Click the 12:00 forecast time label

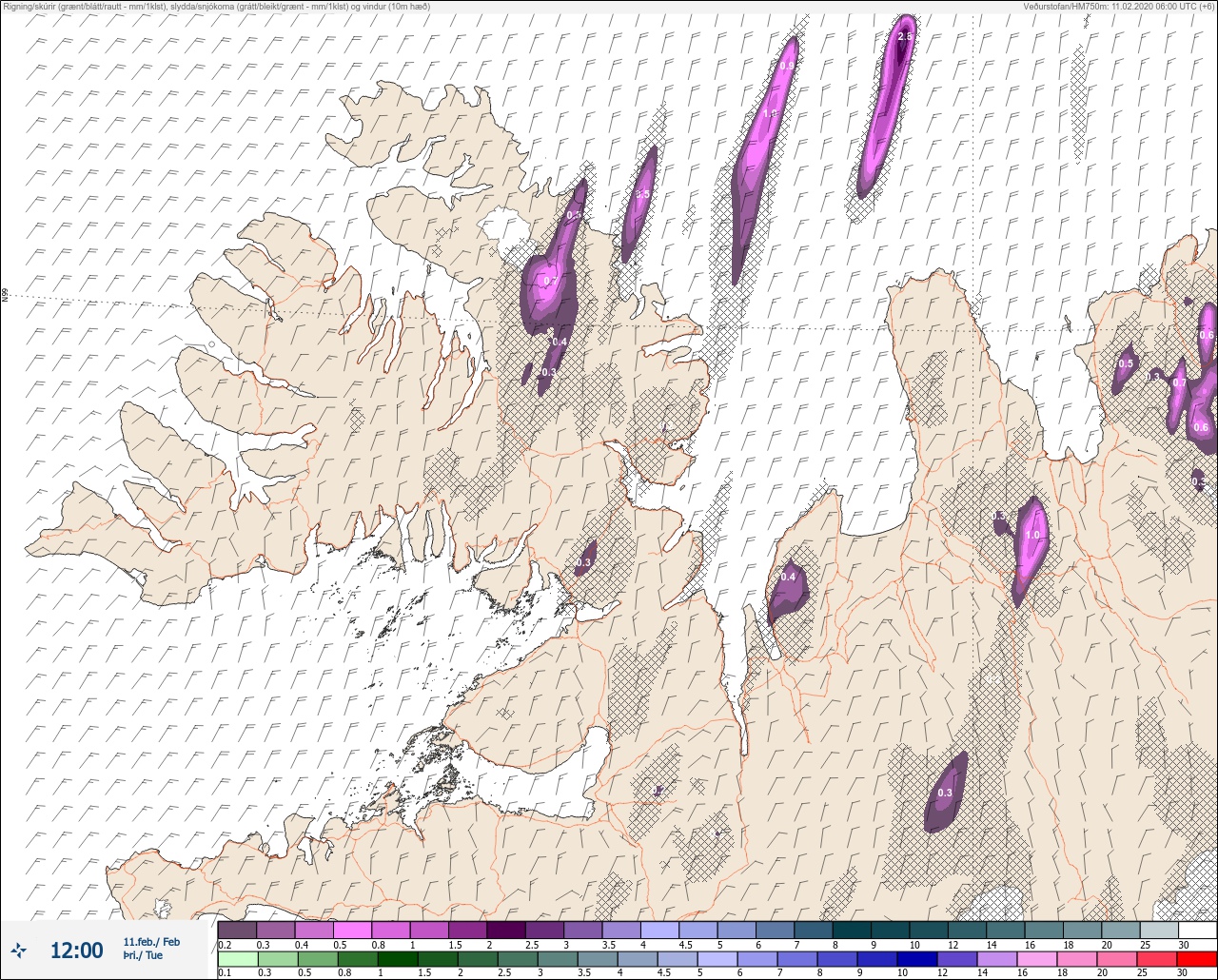tap(76, 950)
